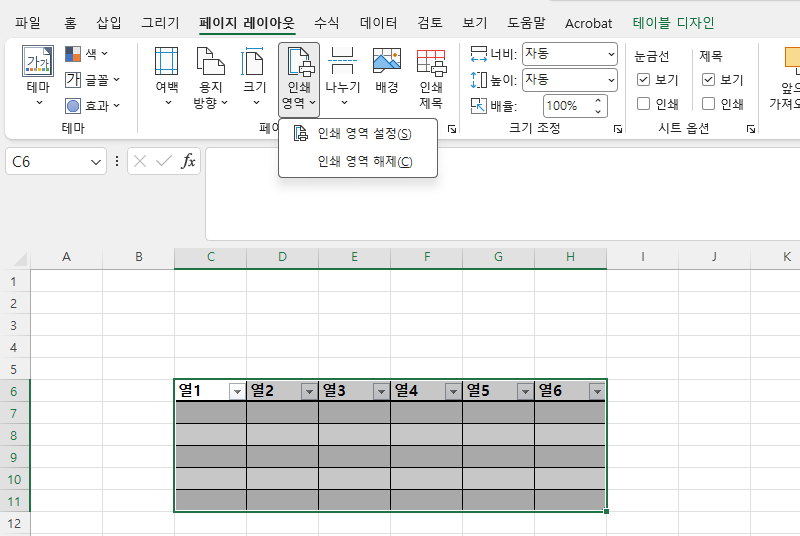The width and height of the screenshot is (800, 536).
Task: Click the cancel X in formula bar
Action: pos(140,161)
